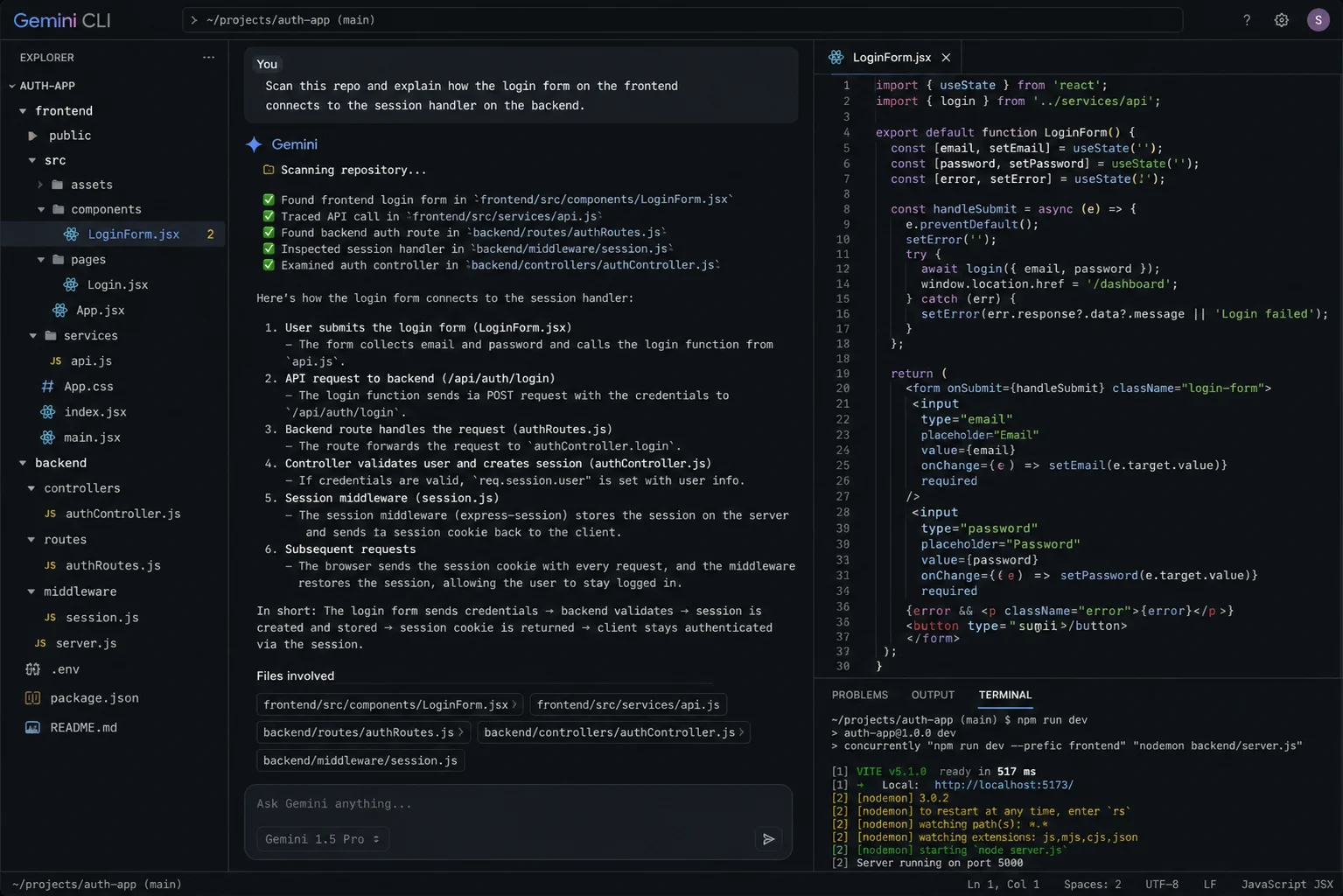Click the gear icon beside .env
Viewport: 1343px width, 896px height.
coord(32,669)
